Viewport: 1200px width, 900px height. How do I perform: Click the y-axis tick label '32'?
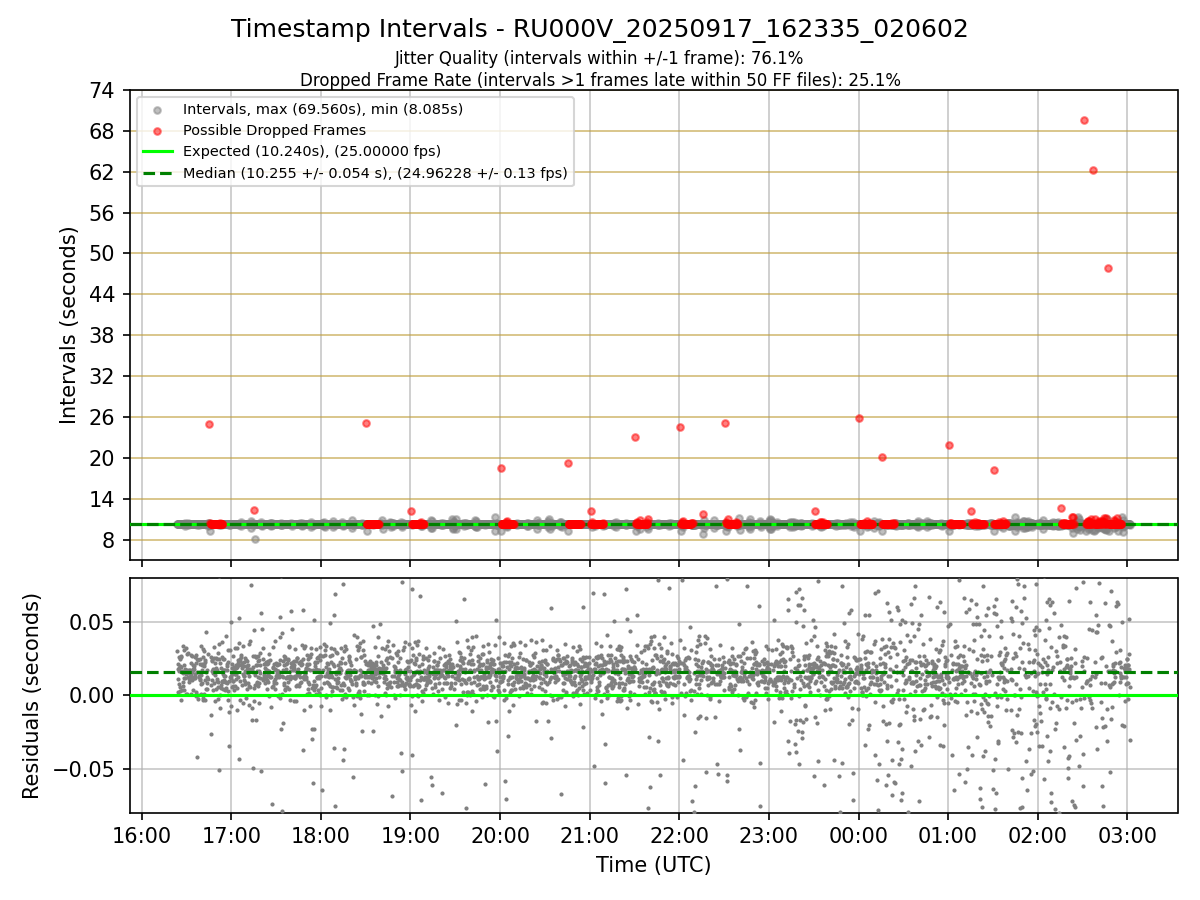104,377
